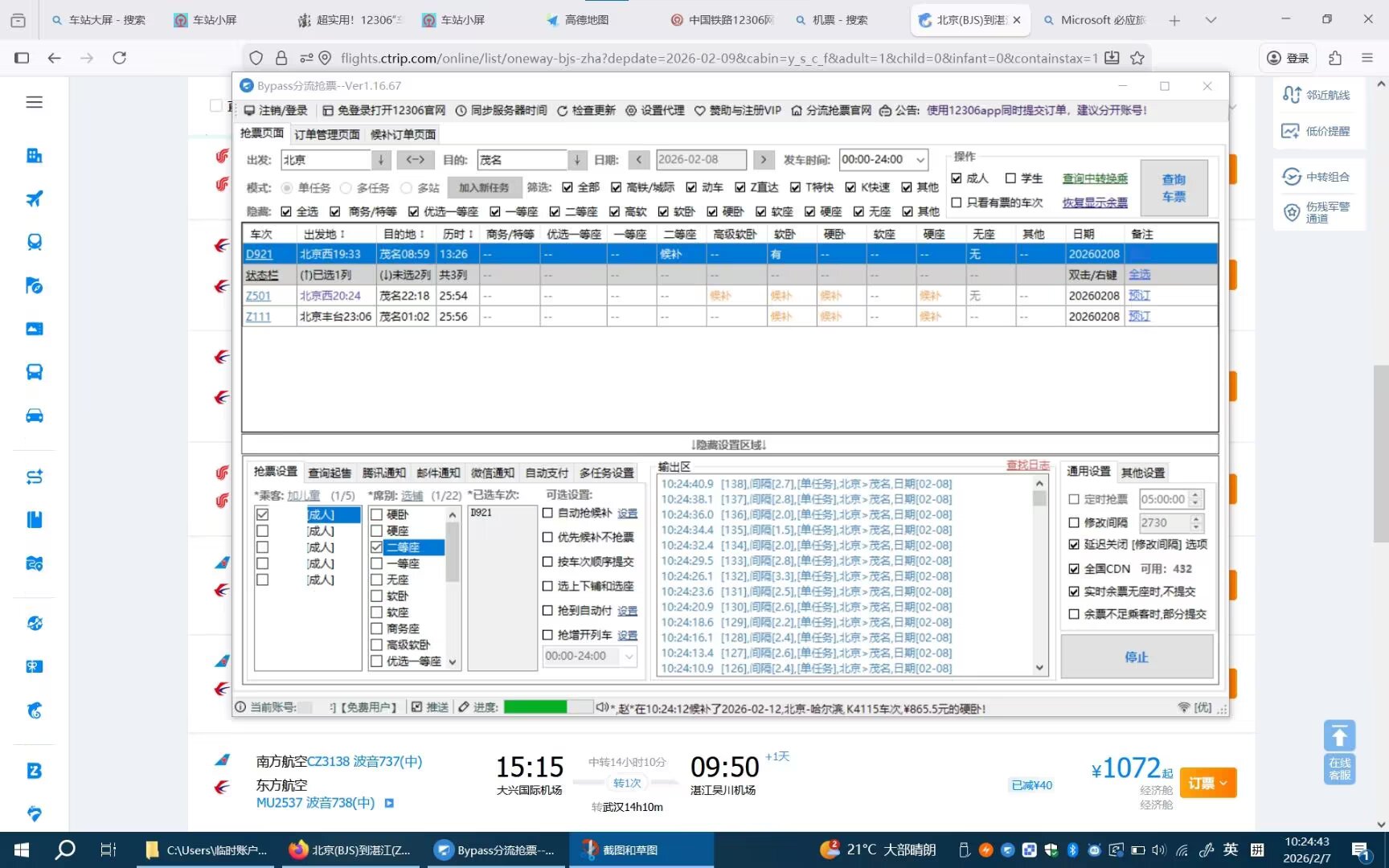Open 设置代理 proxy settings

(655, 110)
